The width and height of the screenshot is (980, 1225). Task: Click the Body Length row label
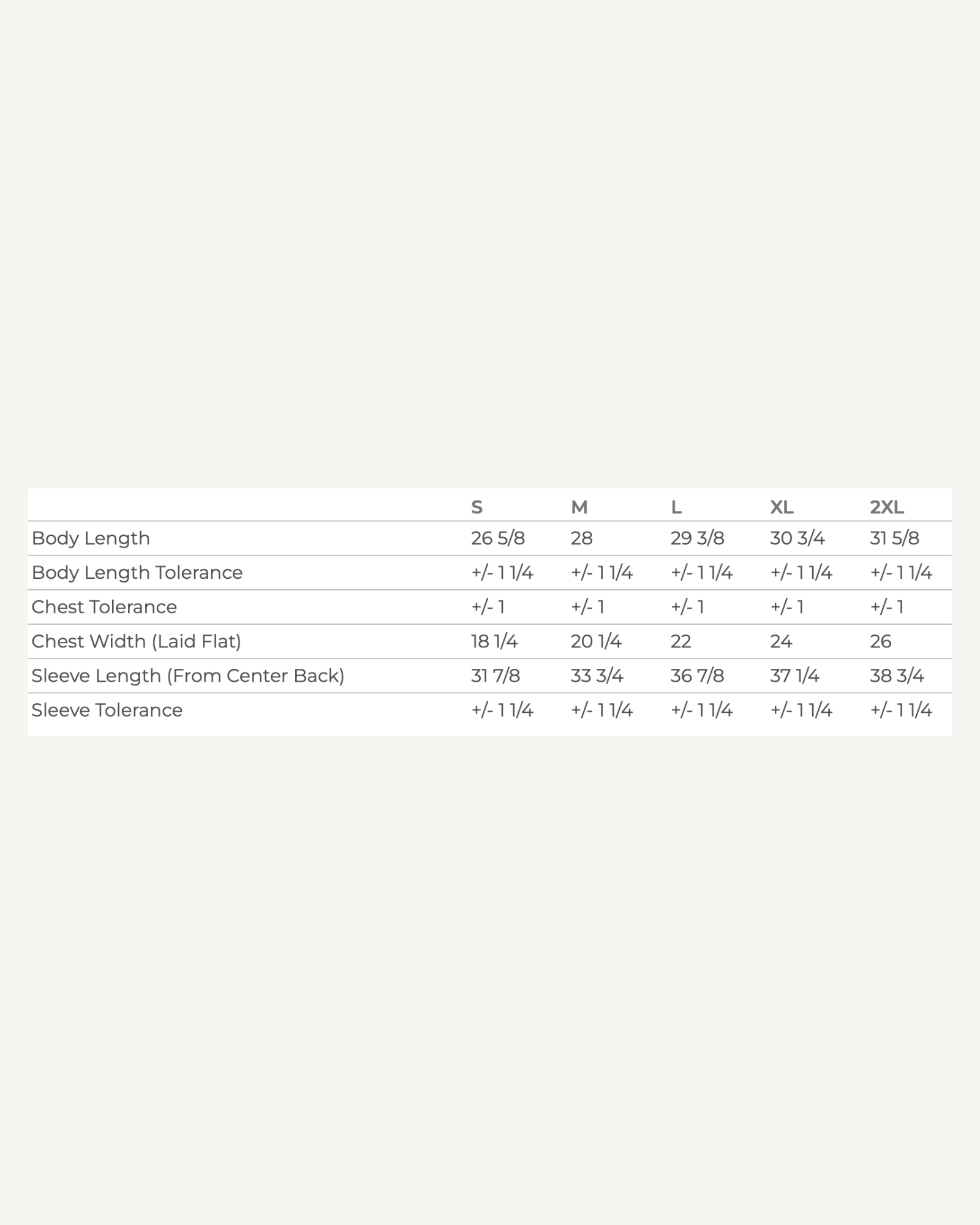pyautogui.click(x=91, y=538)
